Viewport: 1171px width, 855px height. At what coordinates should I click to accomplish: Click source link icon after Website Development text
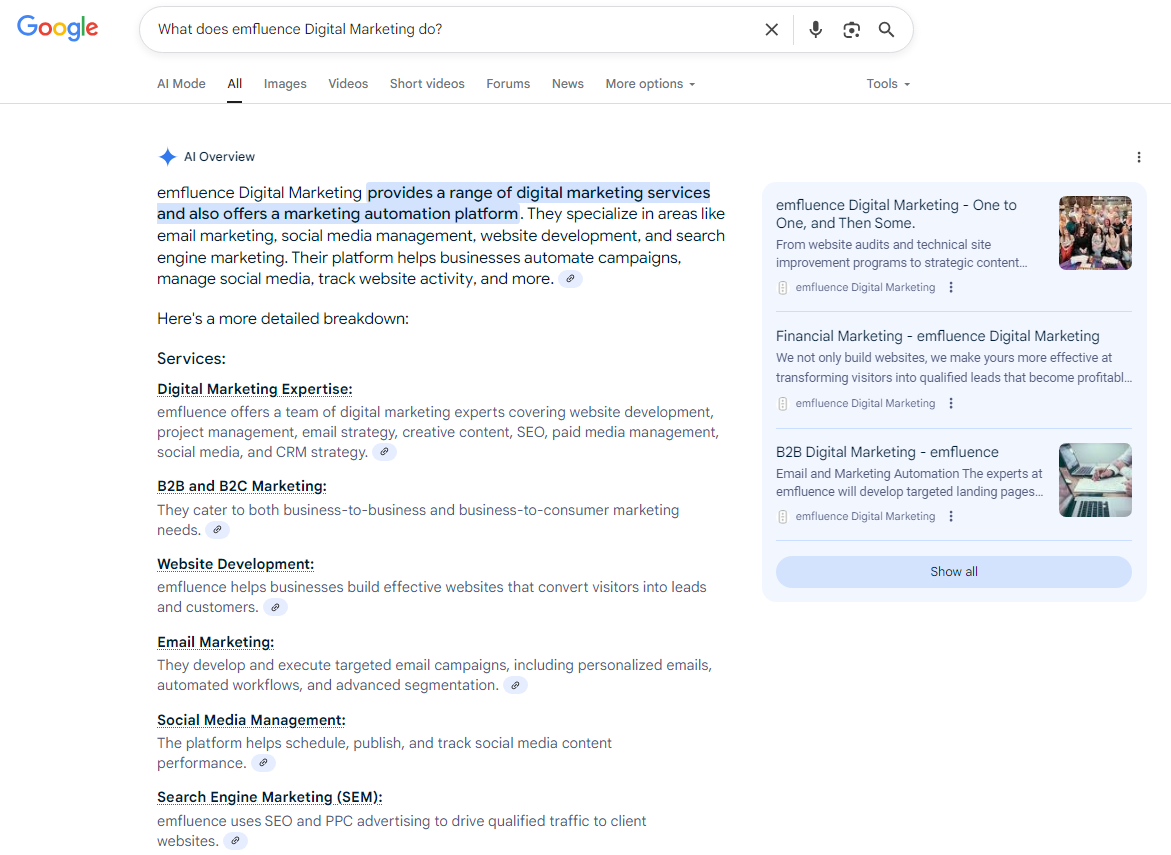(275, 608)
